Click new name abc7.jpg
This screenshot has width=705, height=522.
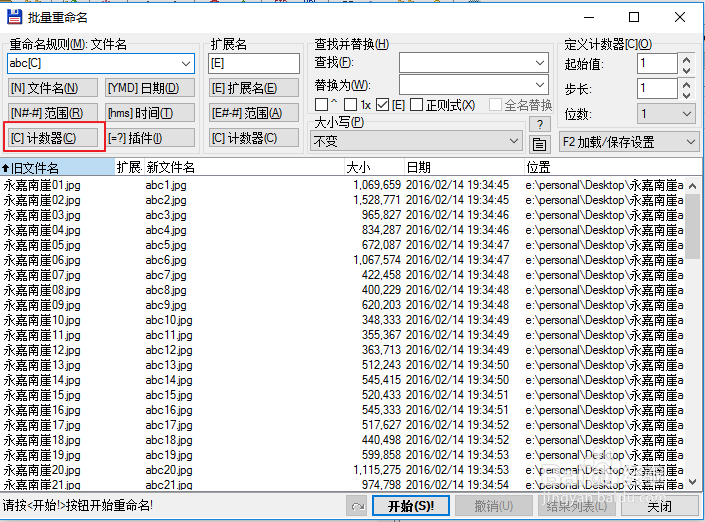[x=166, y=275]
